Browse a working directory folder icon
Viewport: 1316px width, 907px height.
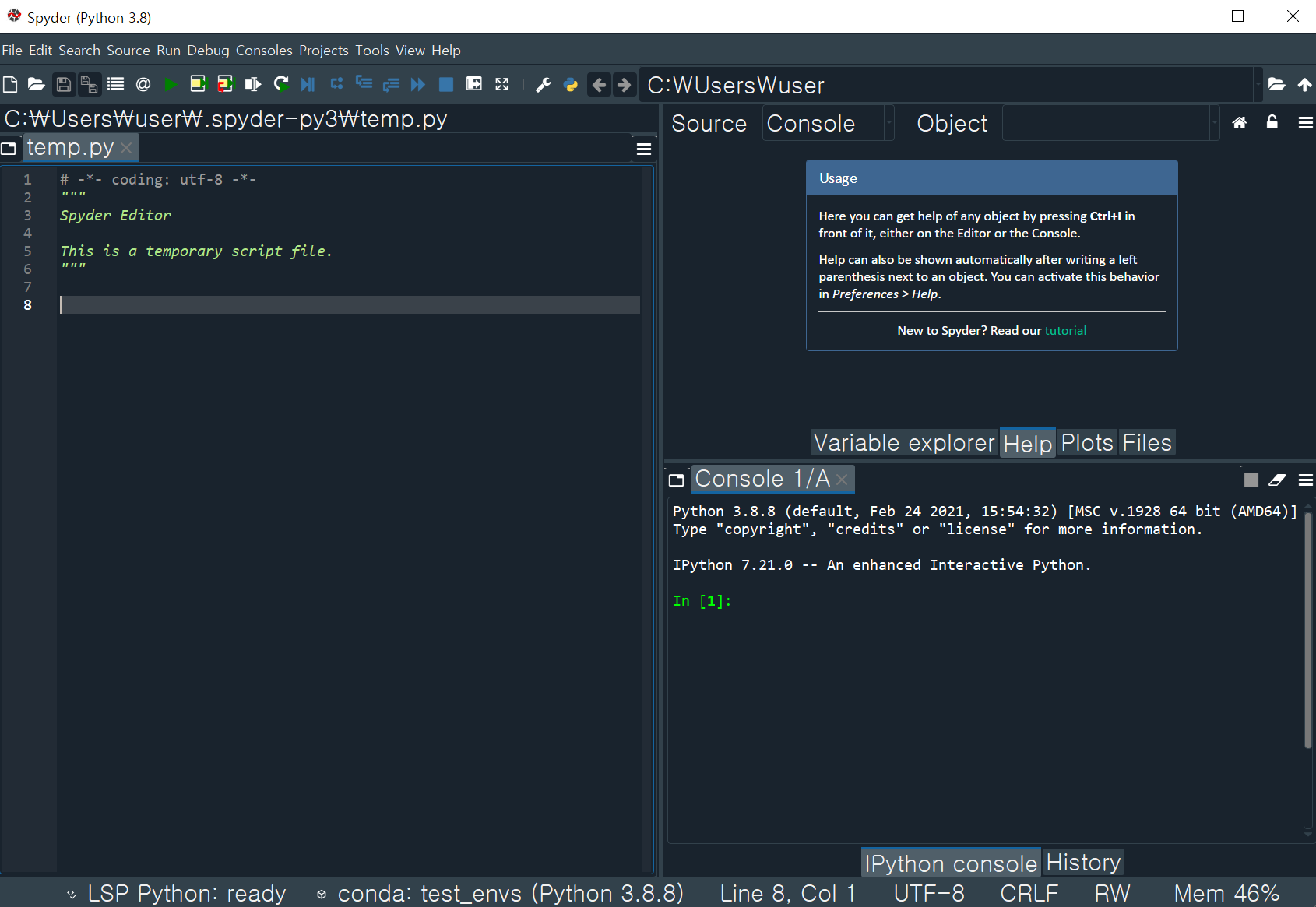(1276, 84)
